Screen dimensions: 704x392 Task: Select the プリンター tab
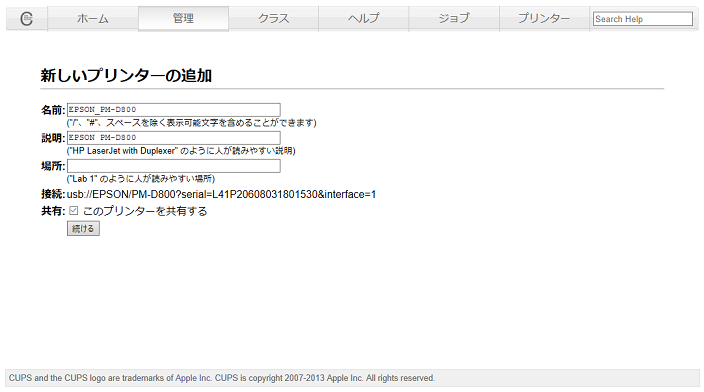(544, 18)
